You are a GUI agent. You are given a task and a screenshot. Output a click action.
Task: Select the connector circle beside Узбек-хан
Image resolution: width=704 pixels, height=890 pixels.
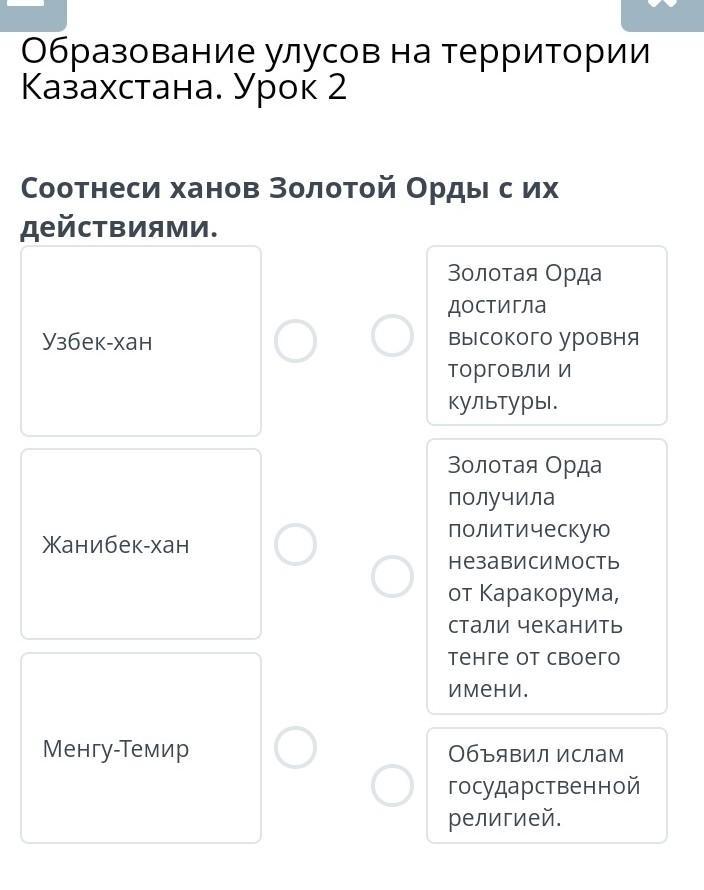[x=295, y=341]
